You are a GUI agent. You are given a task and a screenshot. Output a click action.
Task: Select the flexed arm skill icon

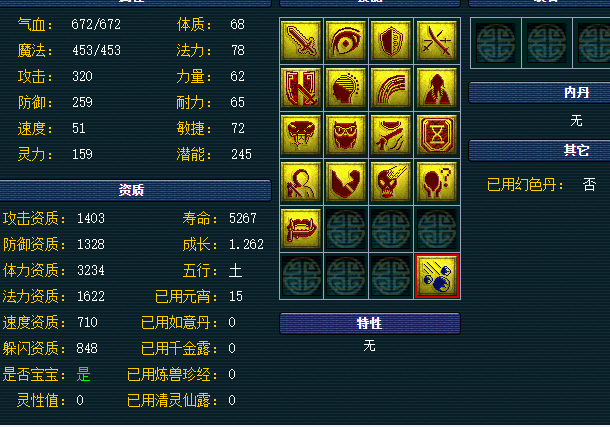click(x=345, y=182)
